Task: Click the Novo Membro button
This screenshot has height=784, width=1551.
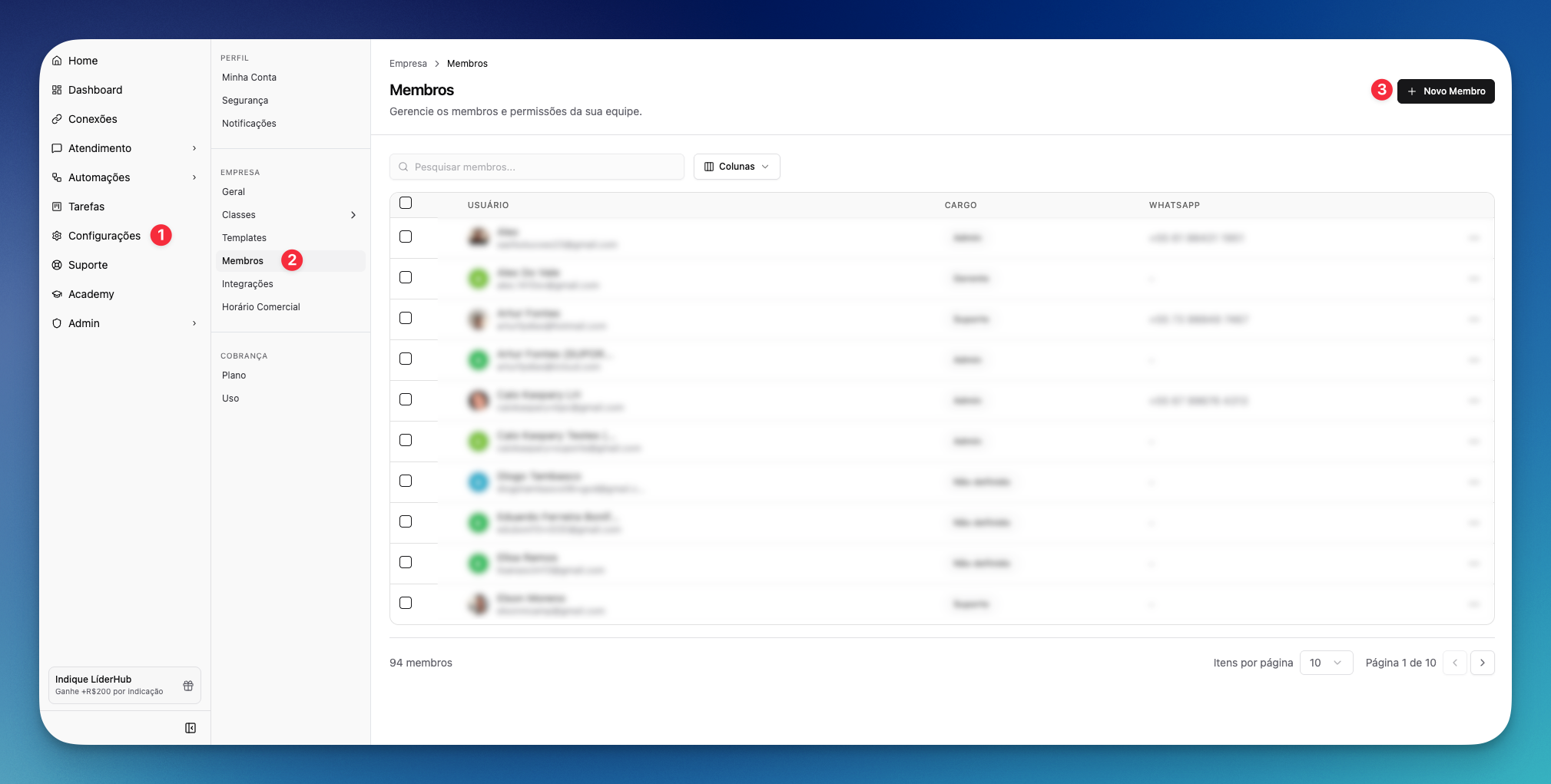Action: pyautogui.click(x=1446, y=91)
